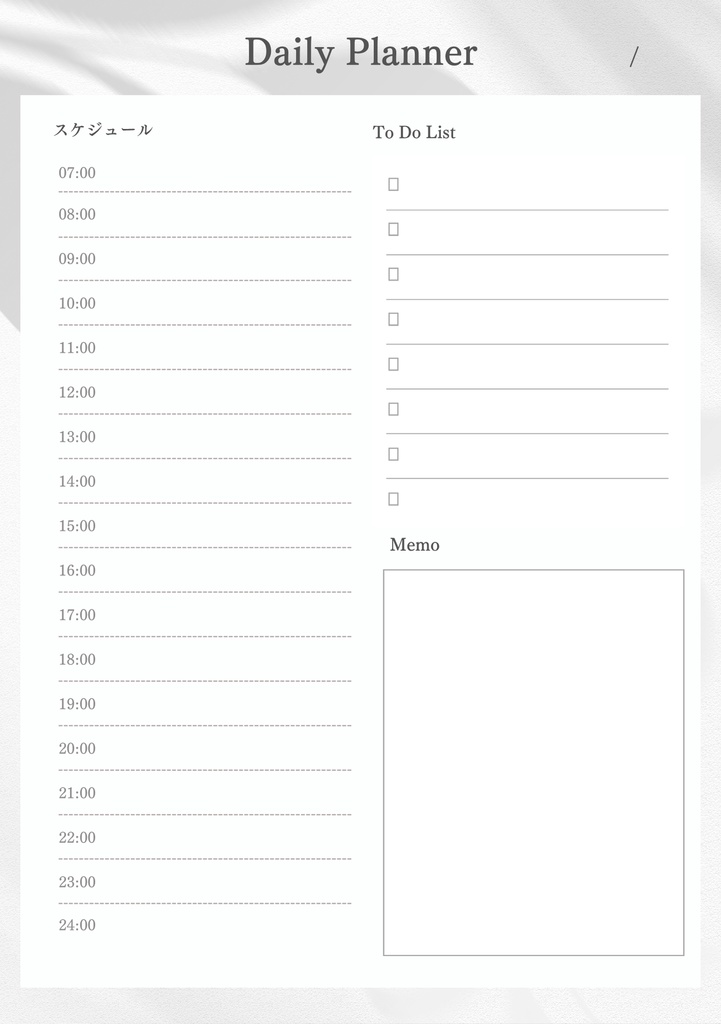Check the fourth To Do List checkbox
This screenshot has width=721, height=1024.
point(393,319)
